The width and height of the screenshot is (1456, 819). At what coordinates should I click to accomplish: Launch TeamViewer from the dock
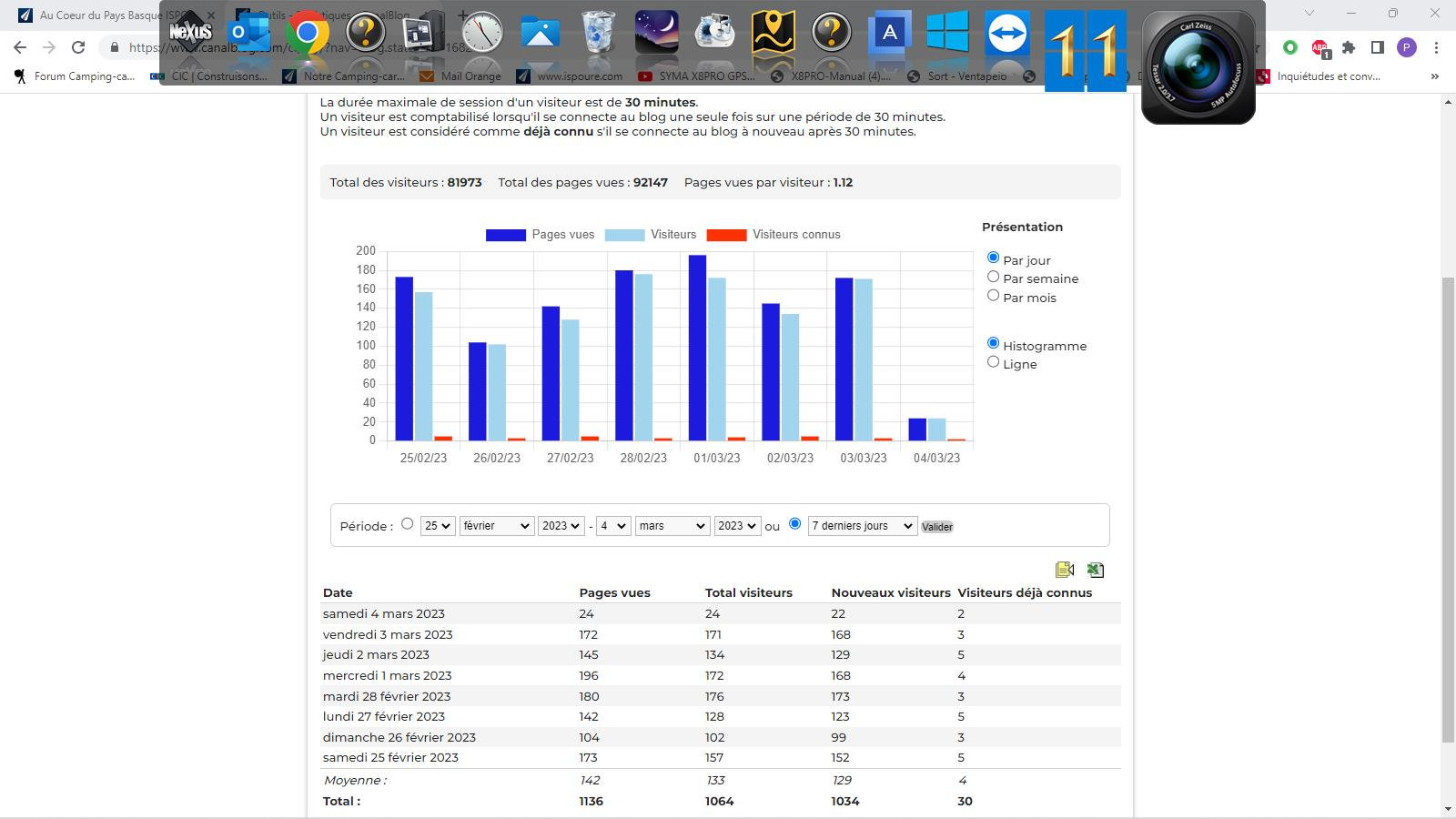[1007, 33]
